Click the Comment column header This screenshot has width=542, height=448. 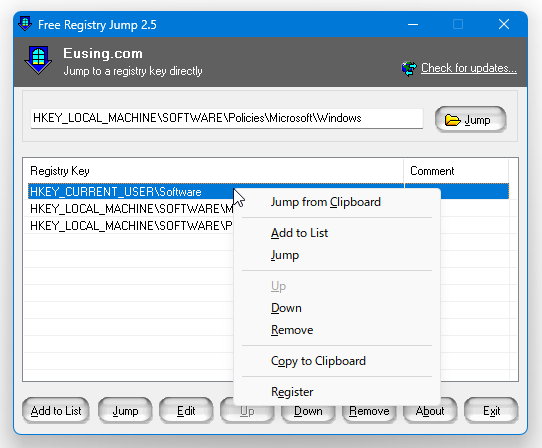(456, 171)
